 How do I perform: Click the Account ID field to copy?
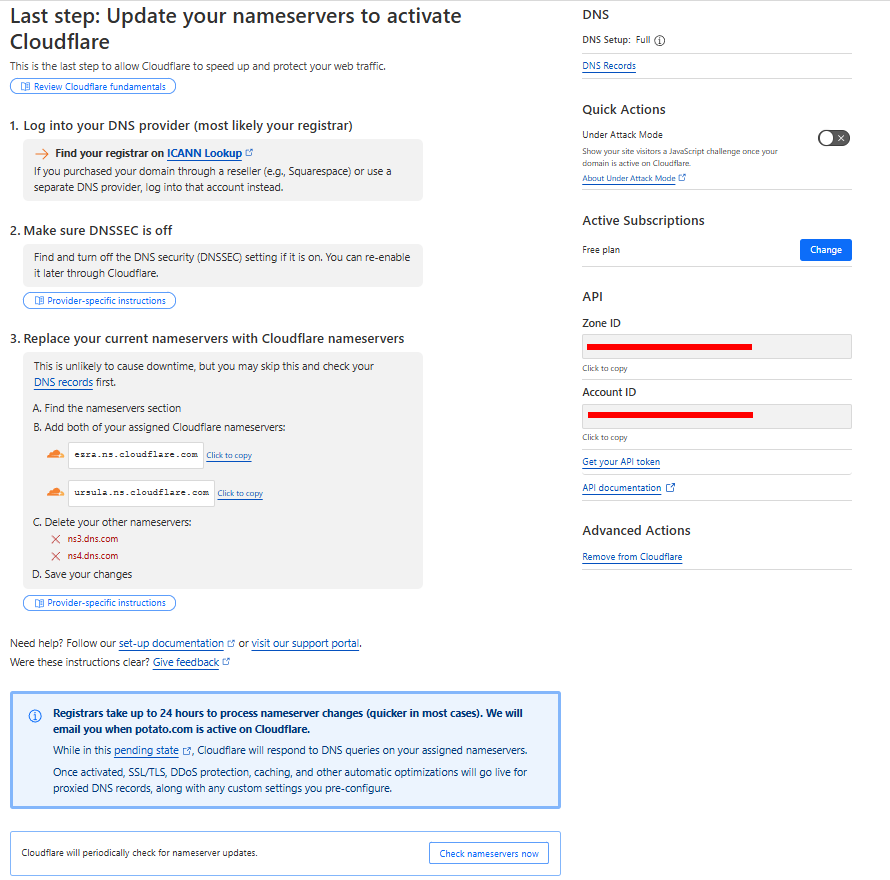coord(716,415)
